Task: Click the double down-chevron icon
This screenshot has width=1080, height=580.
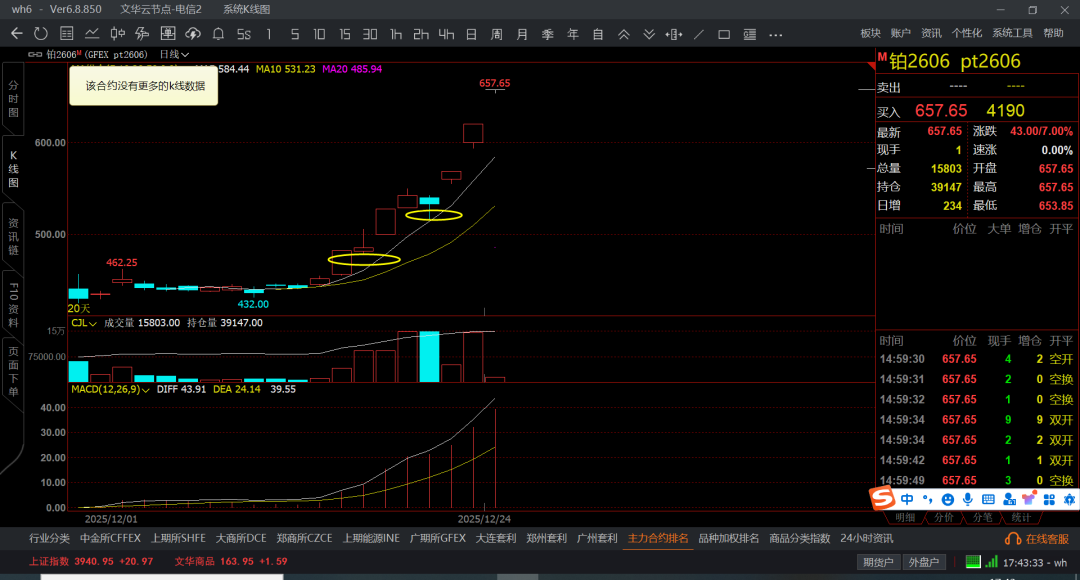Action: click(649, 34)
